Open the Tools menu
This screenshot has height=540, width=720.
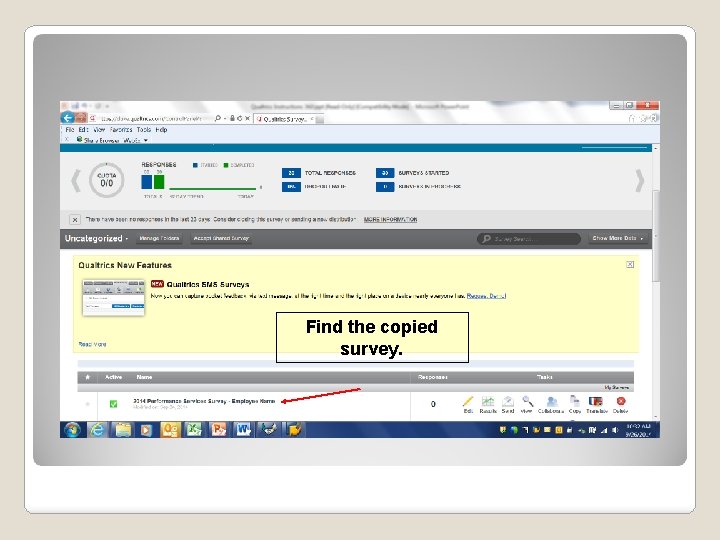[144, 130]
